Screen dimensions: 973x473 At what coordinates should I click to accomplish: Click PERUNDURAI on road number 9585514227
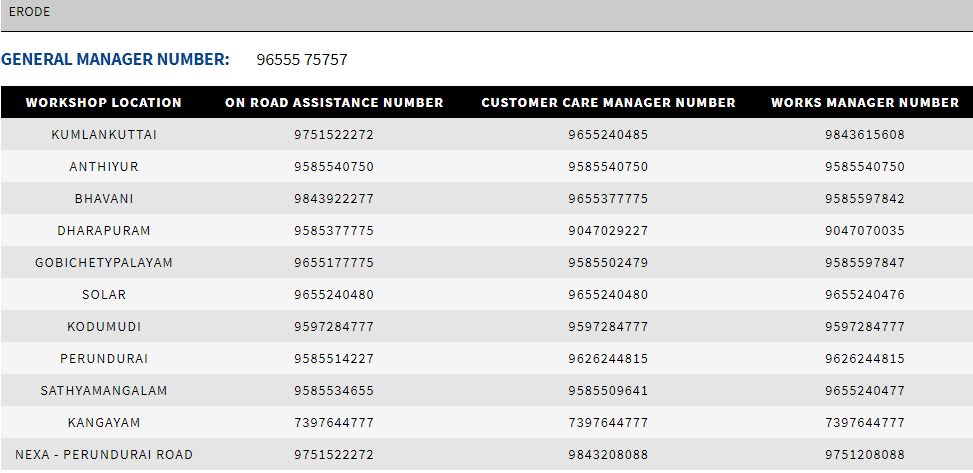334,359
